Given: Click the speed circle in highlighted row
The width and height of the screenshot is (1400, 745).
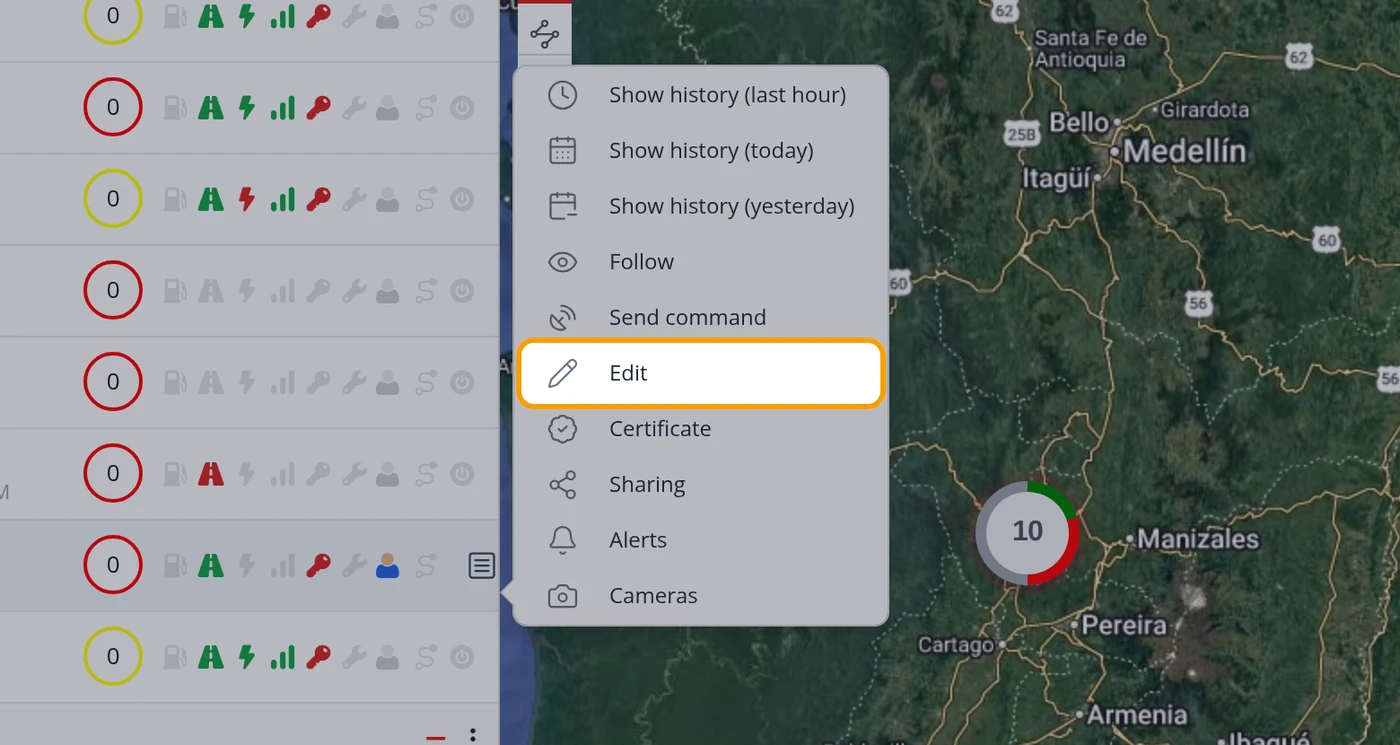Looking at the screenshot, I should coord(113,565).
